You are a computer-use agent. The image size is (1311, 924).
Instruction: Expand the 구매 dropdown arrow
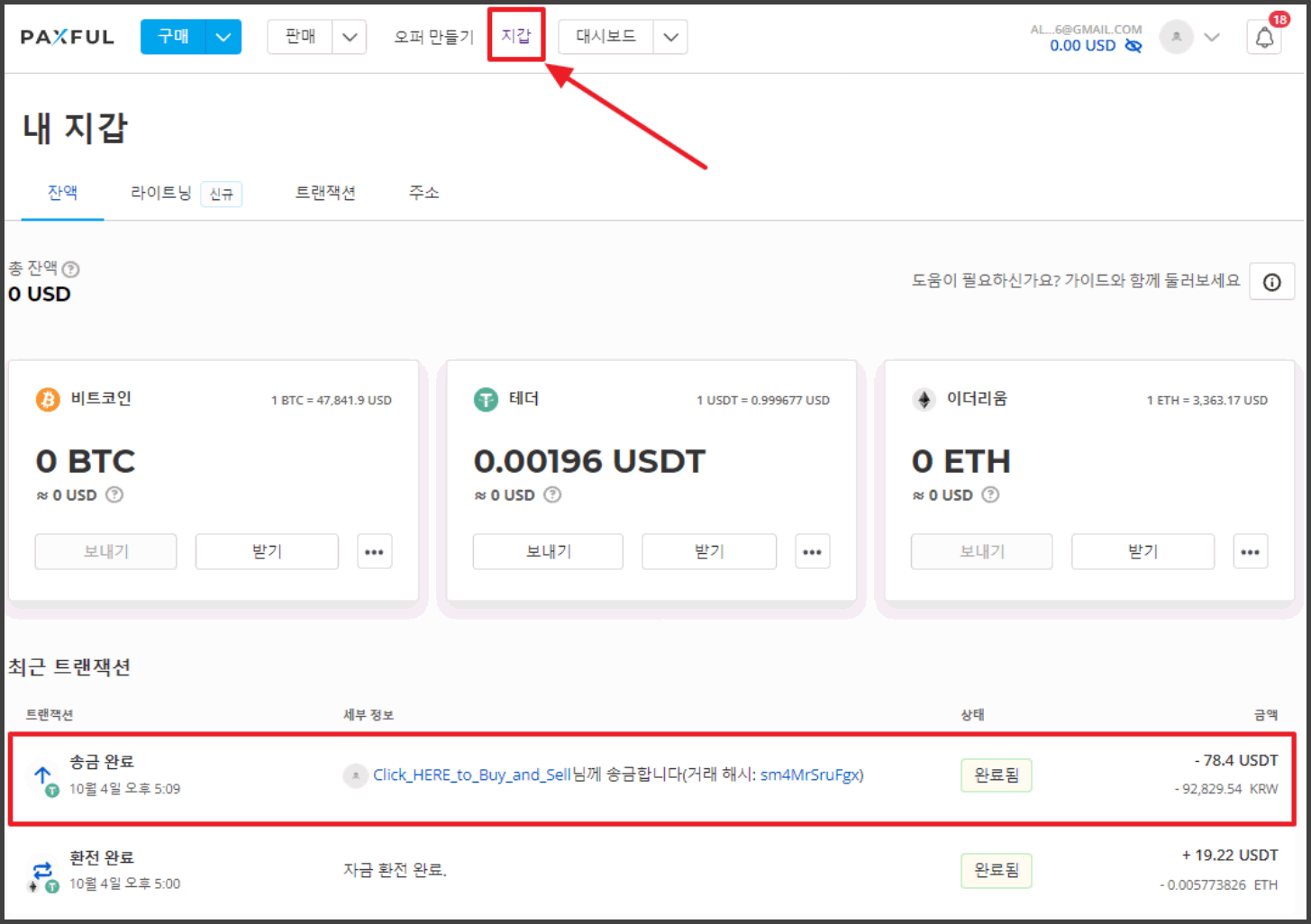[x=223, y=37]
